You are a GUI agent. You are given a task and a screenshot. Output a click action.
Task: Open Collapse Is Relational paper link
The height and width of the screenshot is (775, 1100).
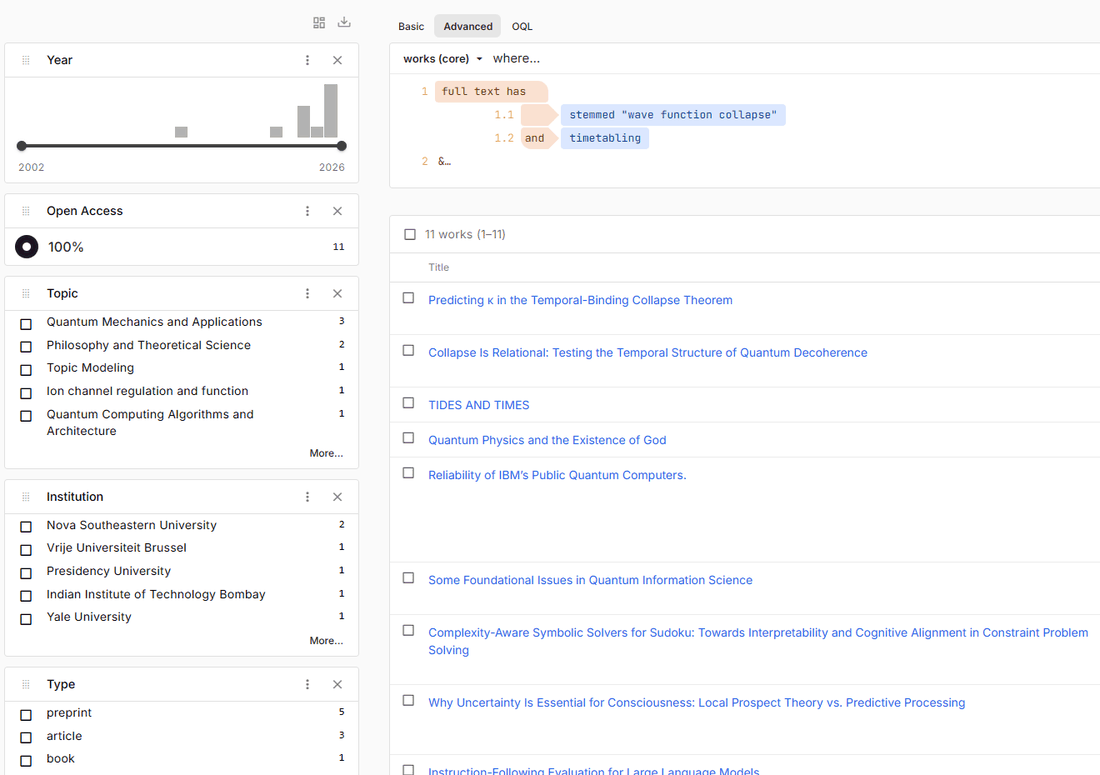click(648, 353)
